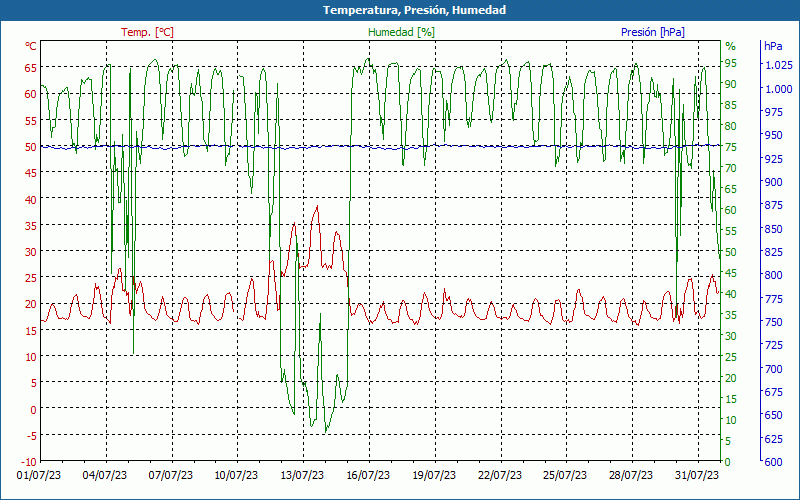Screen dimensions: 800x500
Task: Click the date label 07/07/23
Action: [171, 476]
